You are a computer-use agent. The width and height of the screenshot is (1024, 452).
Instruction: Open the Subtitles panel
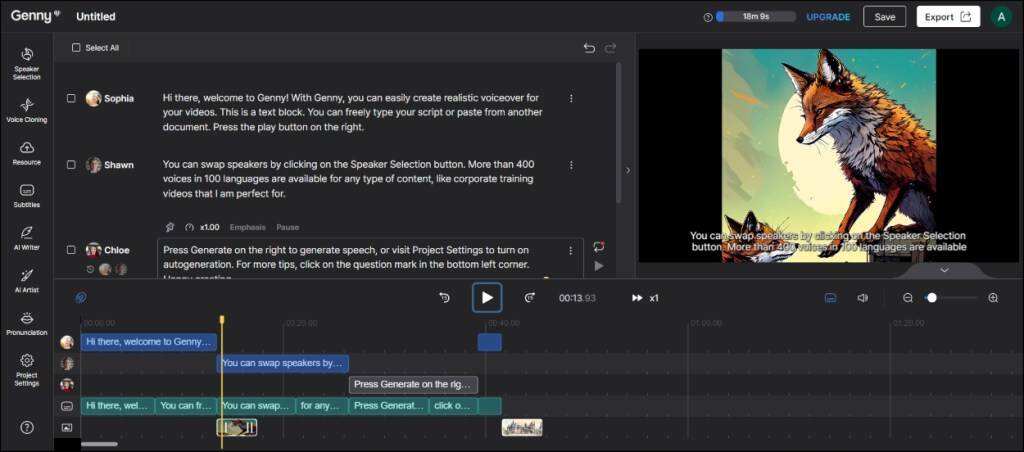27,194
